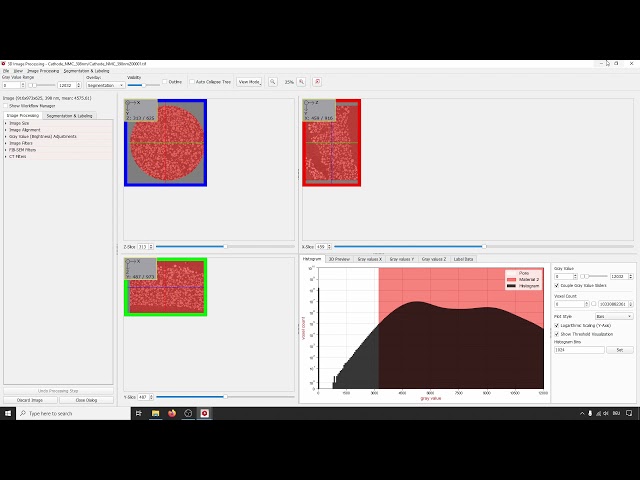Click the XY slice view with blue border
This screenshot has height=480, width=640.
[x=165, y=142]
